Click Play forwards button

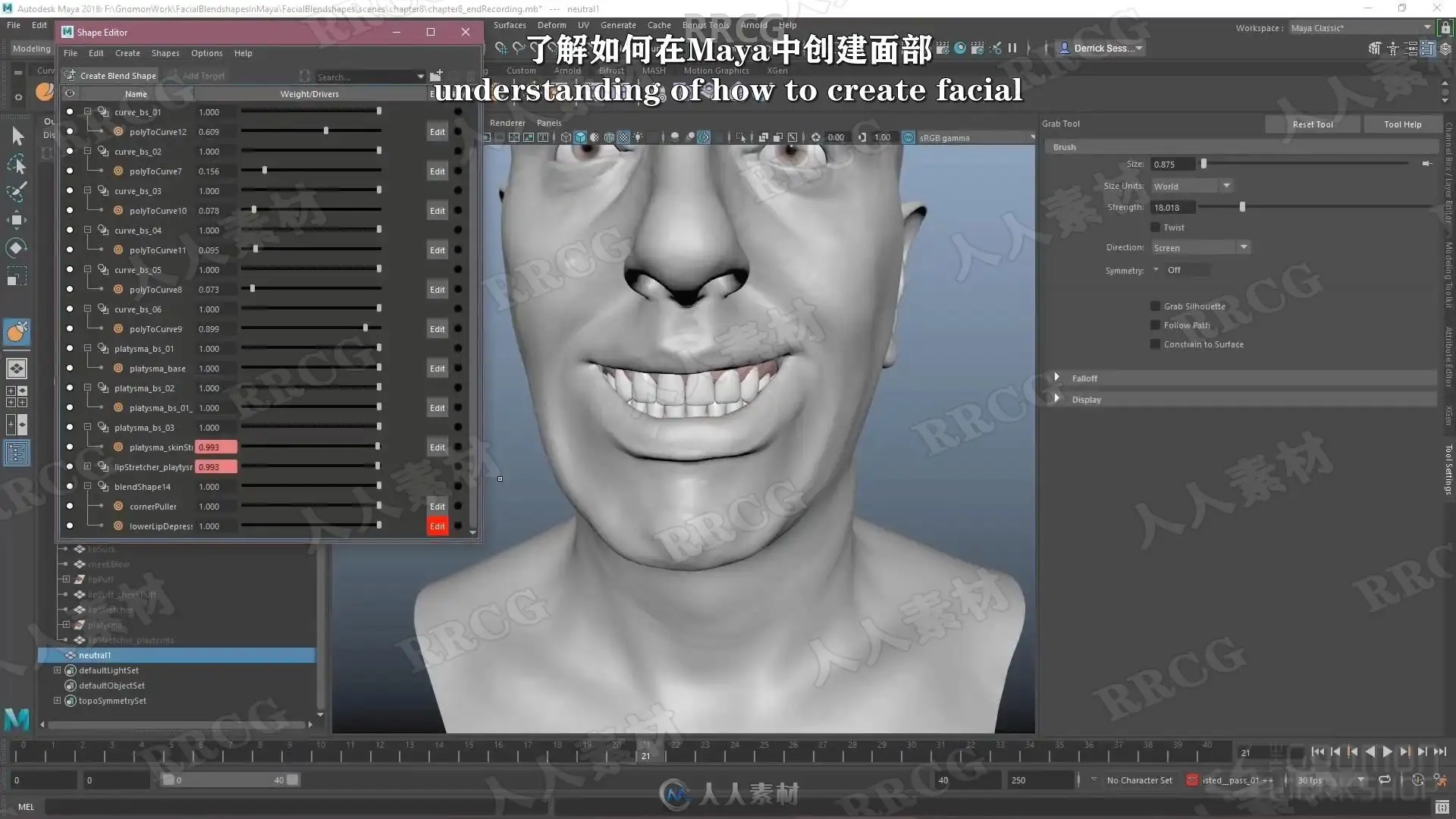click(1387, 752)
